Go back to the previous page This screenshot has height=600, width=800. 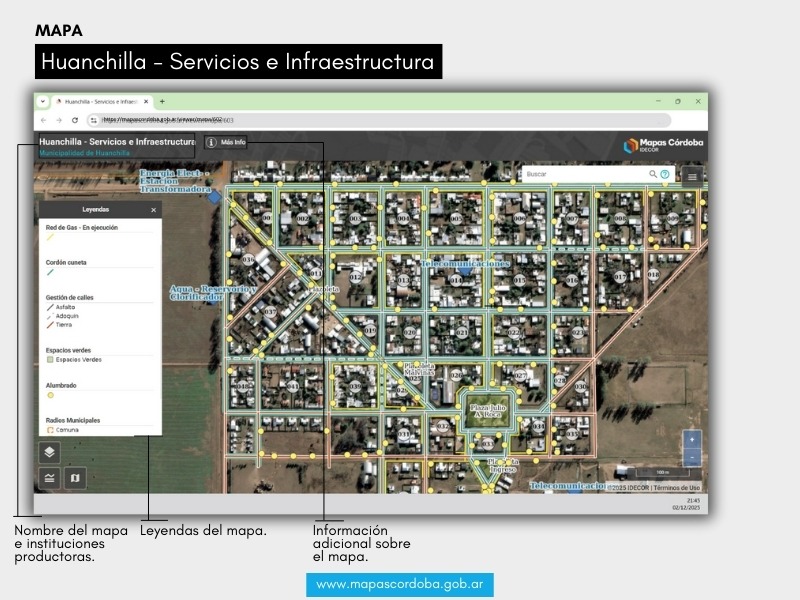pos(43,119)
